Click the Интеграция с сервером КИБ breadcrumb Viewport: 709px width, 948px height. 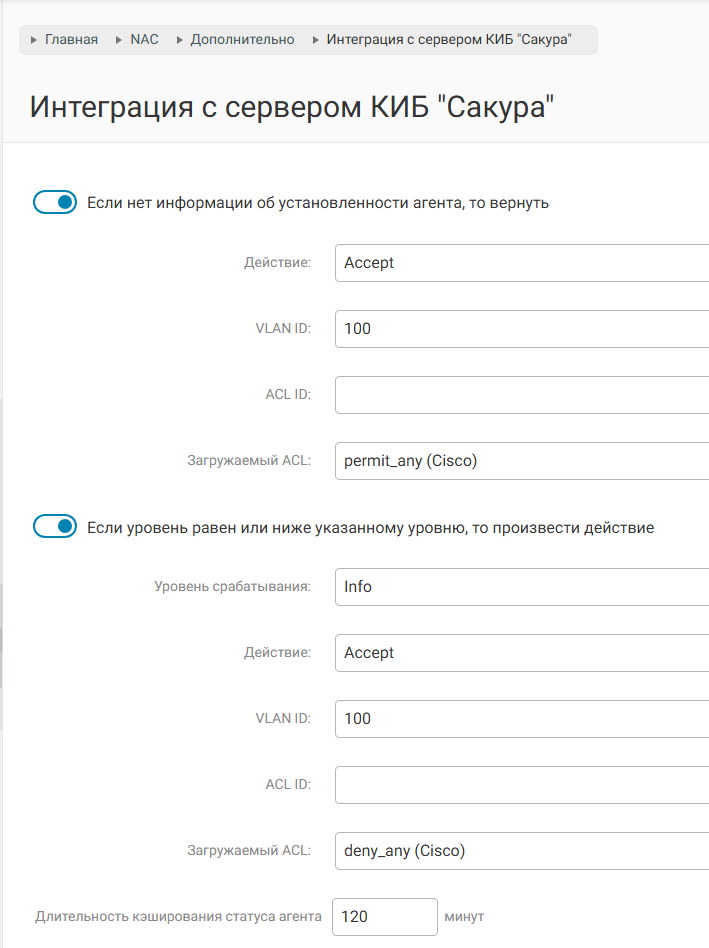pos(449,40)
